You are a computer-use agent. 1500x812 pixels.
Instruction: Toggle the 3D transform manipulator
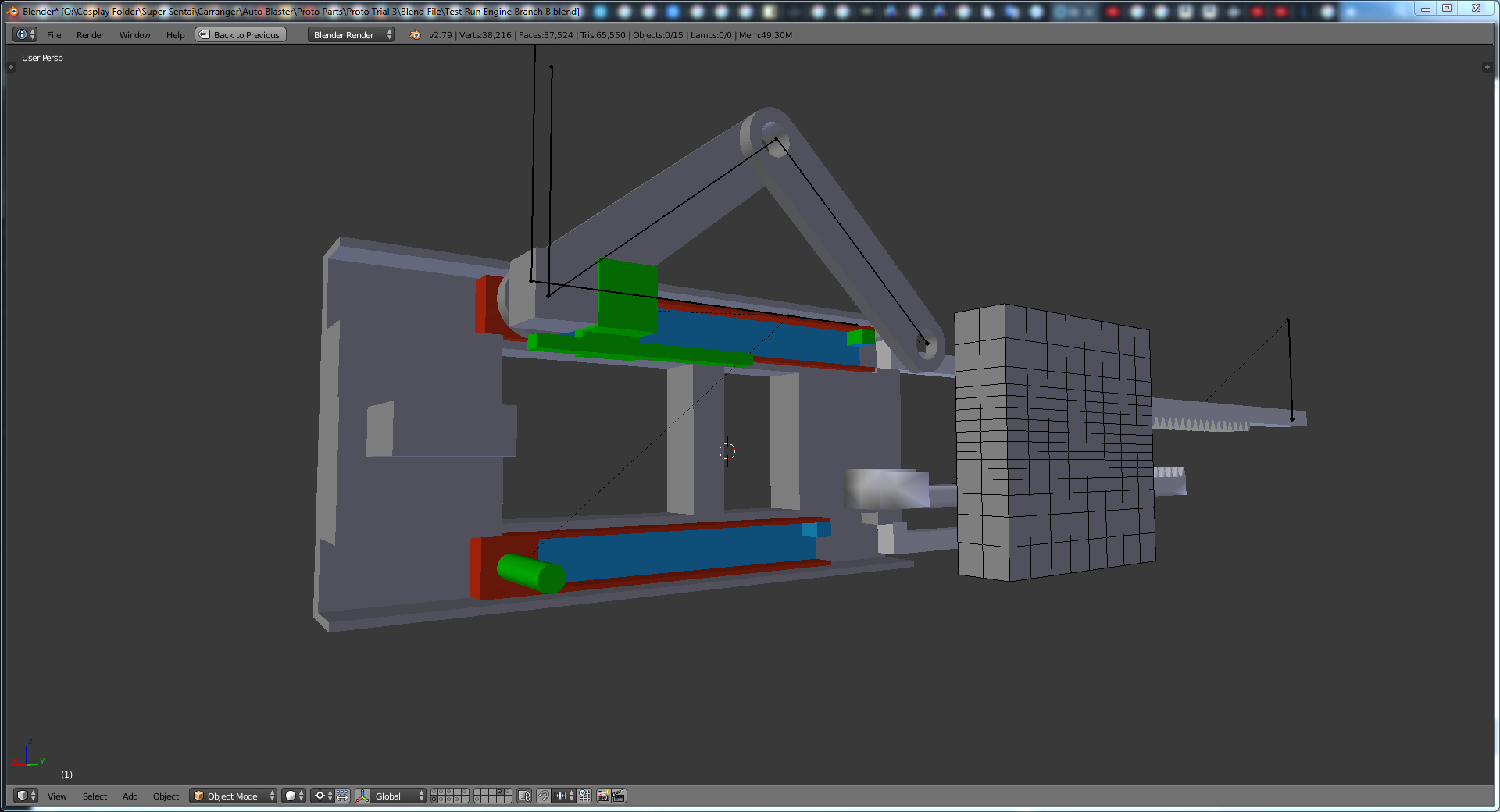(362, 796)
